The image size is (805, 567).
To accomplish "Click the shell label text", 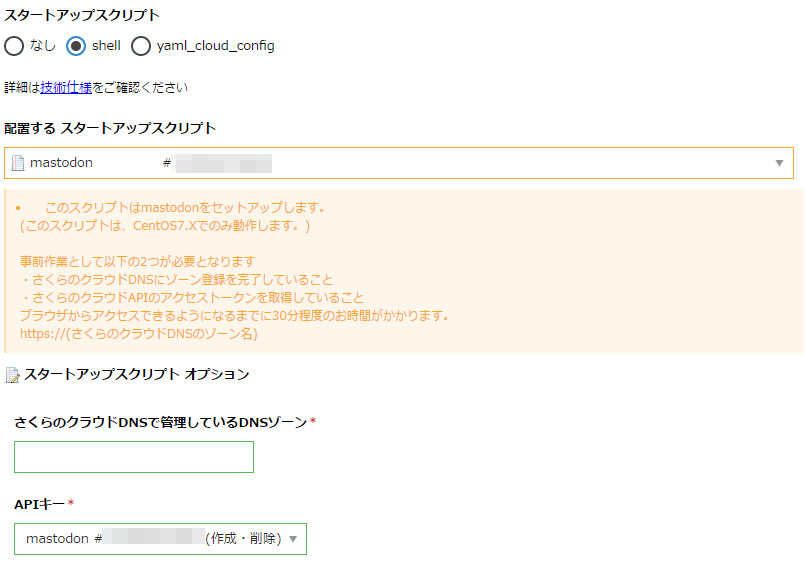I will point(106,45).
